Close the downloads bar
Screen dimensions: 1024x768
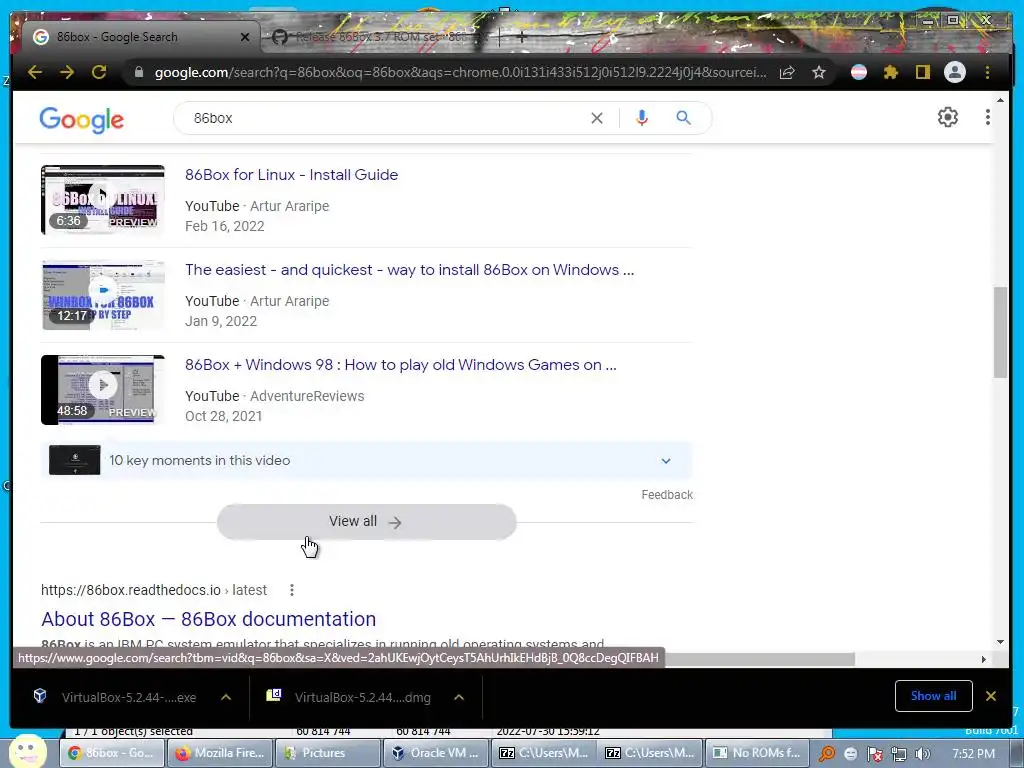991,696
